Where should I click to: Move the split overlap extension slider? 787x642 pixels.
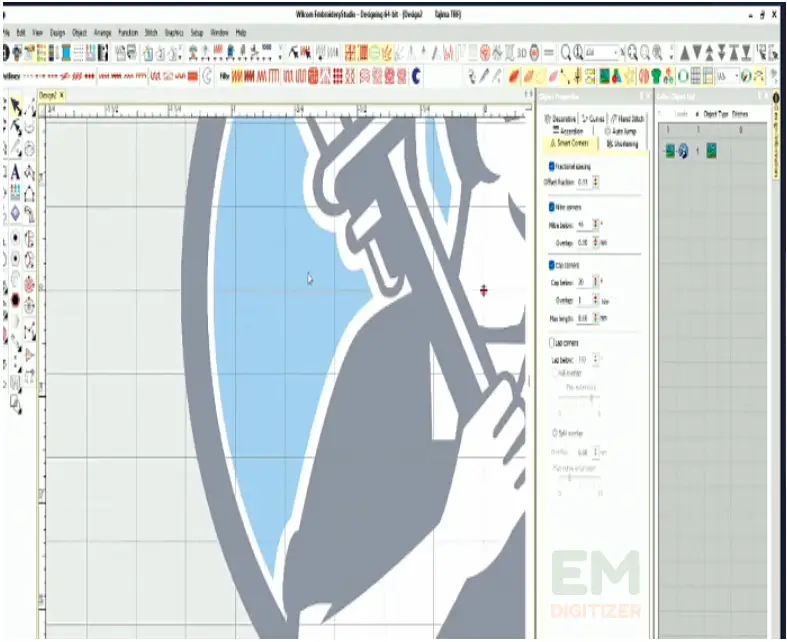tap(570, 477)
